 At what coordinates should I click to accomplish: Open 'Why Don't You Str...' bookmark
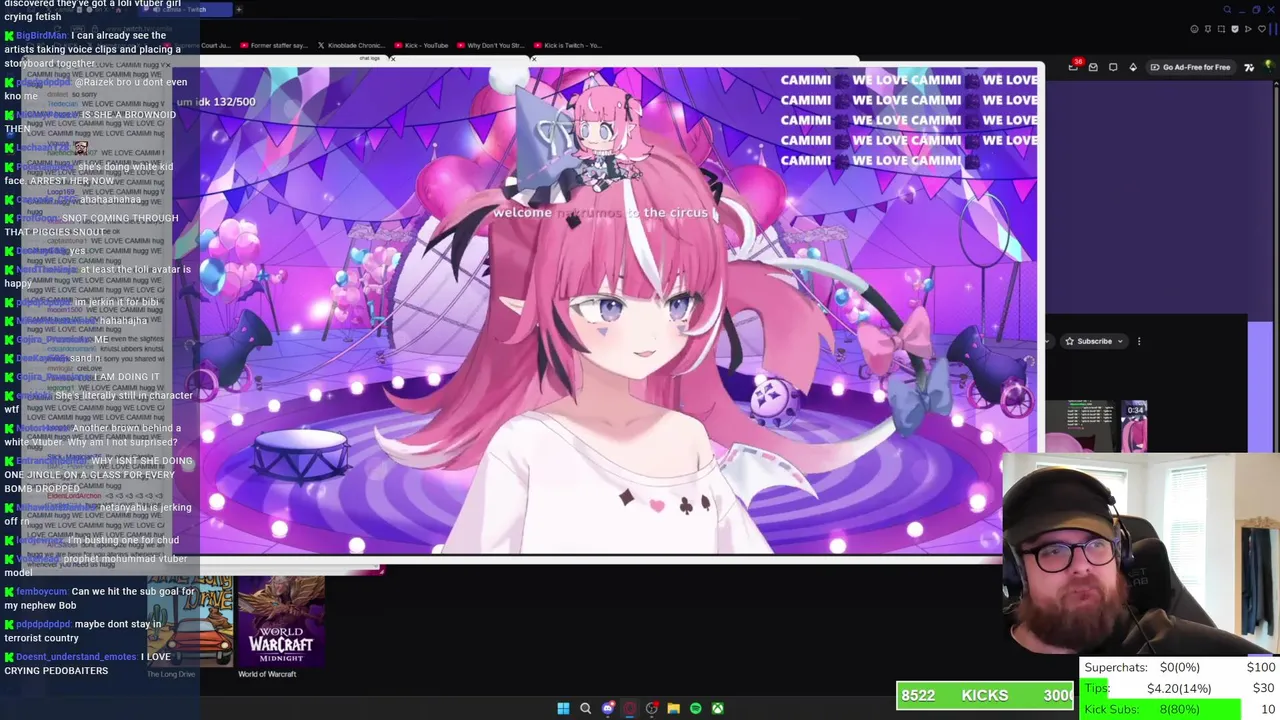tap(491, 45)
